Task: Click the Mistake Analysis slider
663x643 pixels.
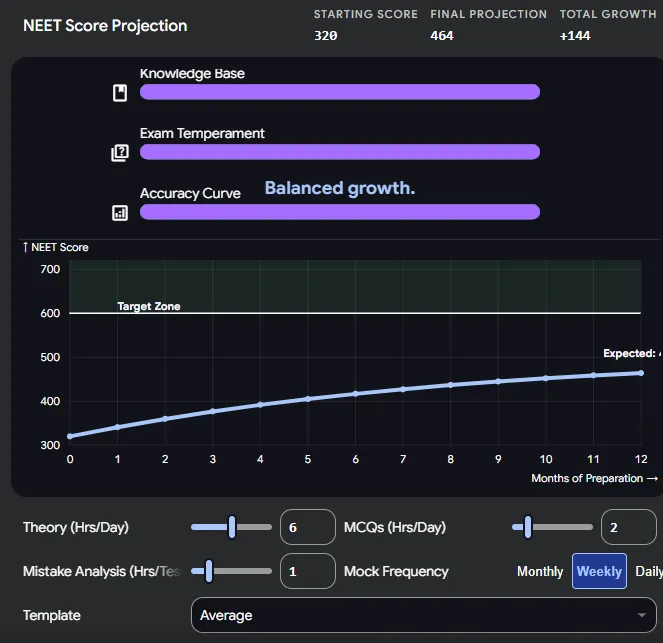Action: 231,571
